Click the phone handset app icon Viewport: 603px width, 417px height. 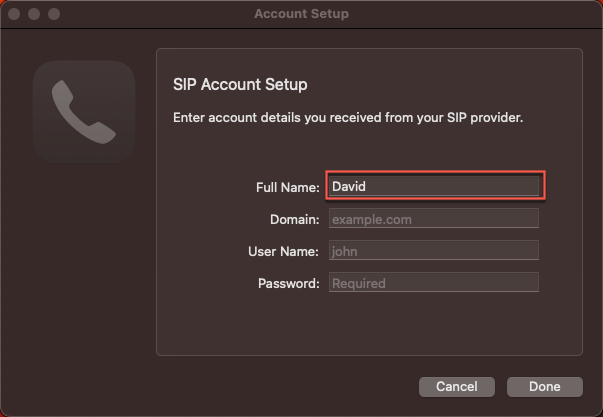point(84,112)
